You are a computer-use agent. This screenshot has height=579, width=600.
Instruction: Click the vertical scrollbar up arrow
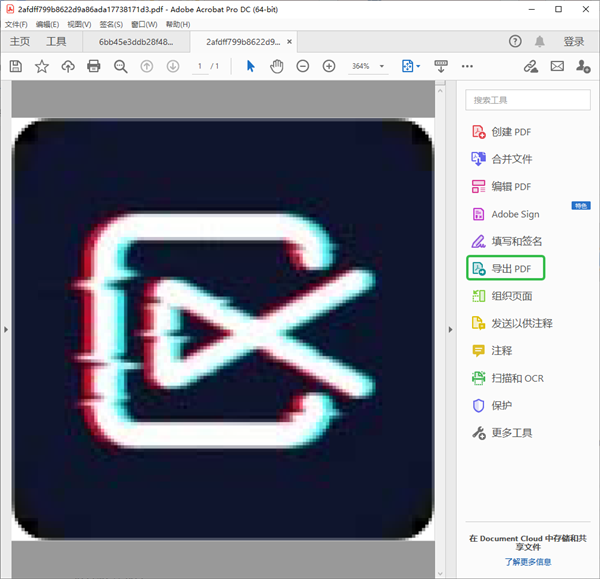pos(440,91)
